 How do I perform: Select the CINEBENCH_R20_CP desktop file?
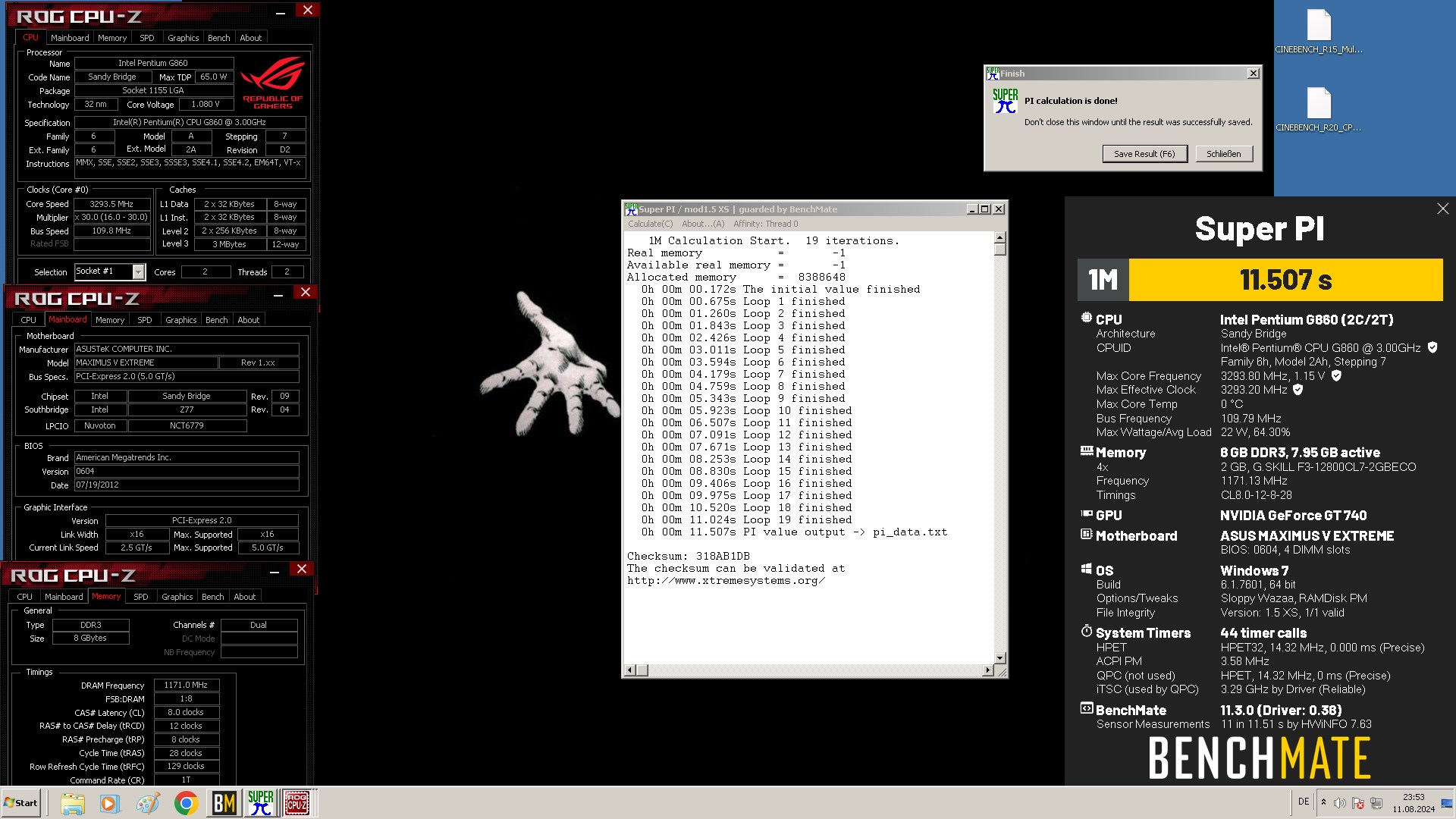tap(1319, 109)
